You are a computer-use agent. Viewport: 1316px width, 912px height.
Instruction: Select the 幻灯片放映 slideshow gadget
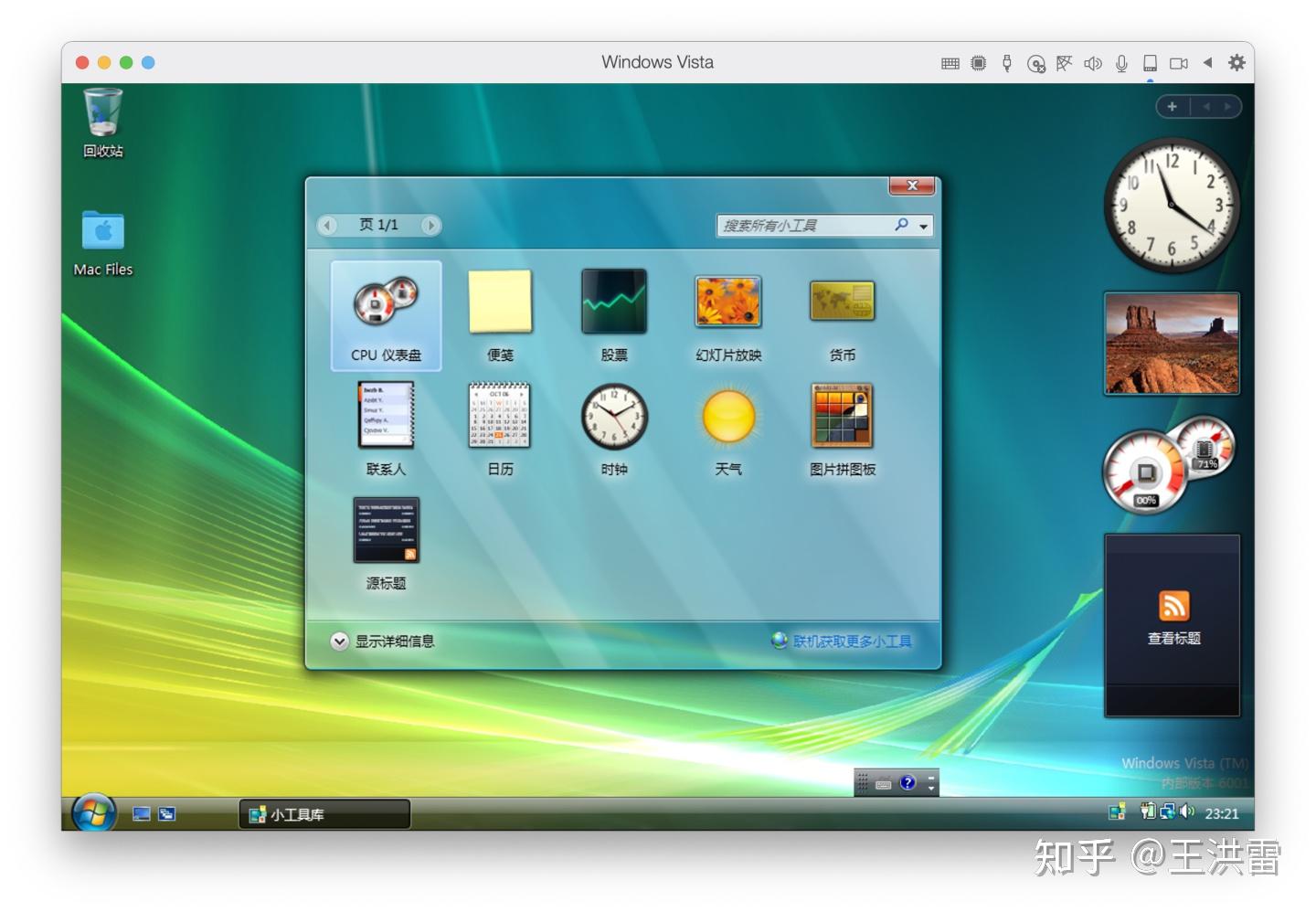(728, 315)
